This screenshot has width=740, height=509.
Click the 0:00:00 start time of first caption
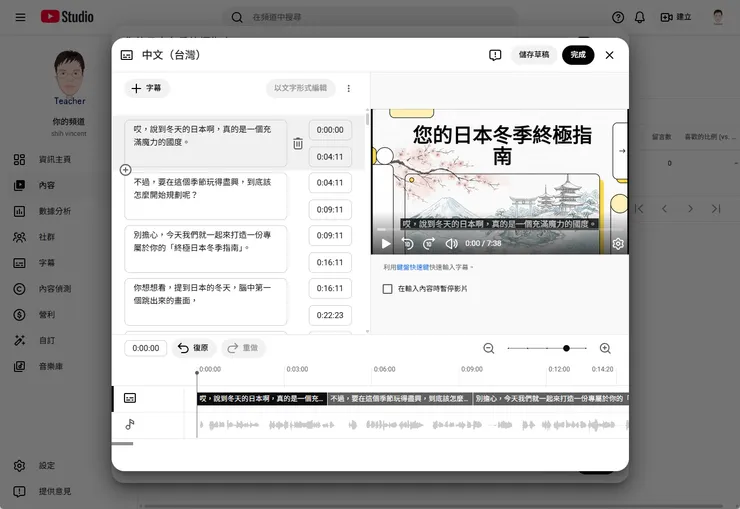coord(330,130)
